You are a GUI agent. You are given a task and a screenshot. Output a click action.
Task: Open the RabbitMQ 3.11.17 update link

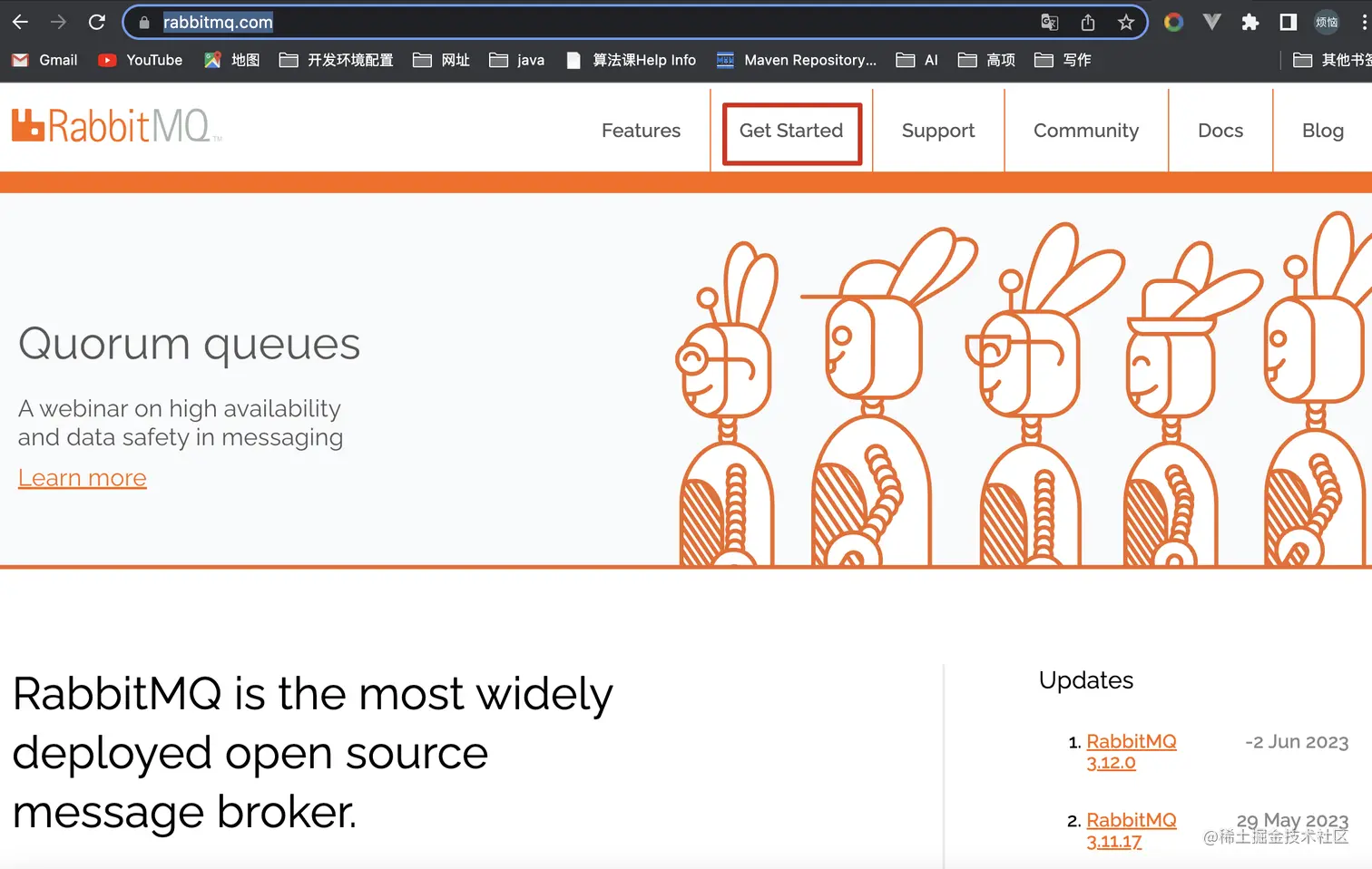pyautogui.click(x=1132, y=830)
